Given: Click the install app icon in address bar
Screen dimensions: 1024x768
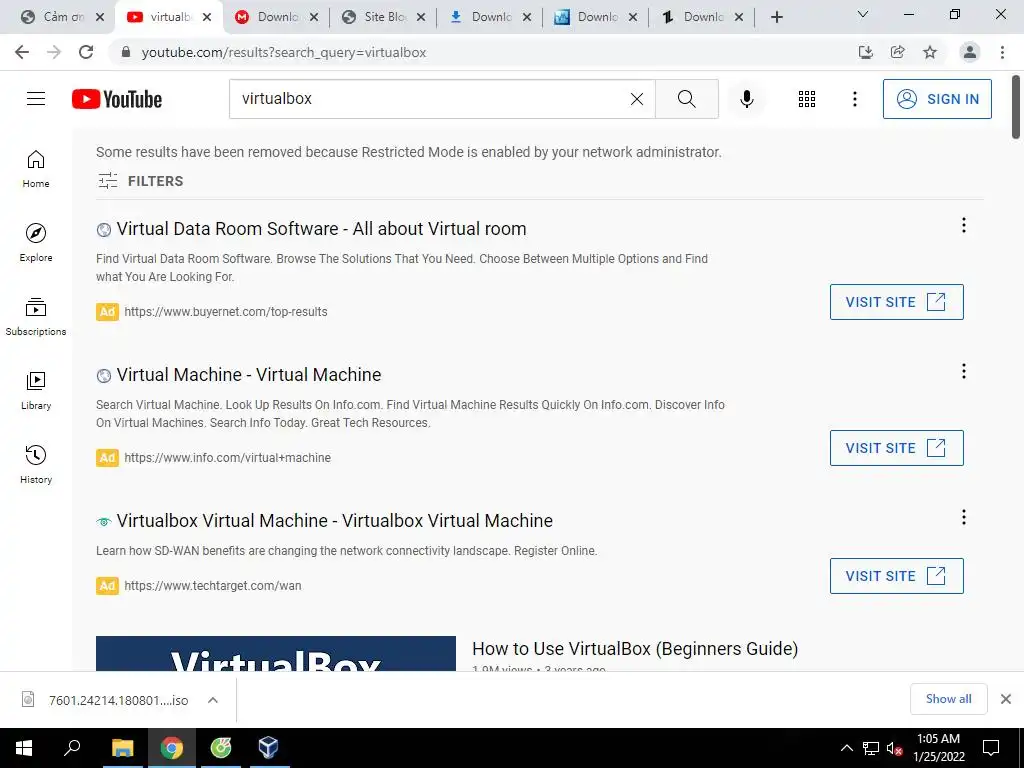Looking at the screenshot, I should (x=866, y=52).
